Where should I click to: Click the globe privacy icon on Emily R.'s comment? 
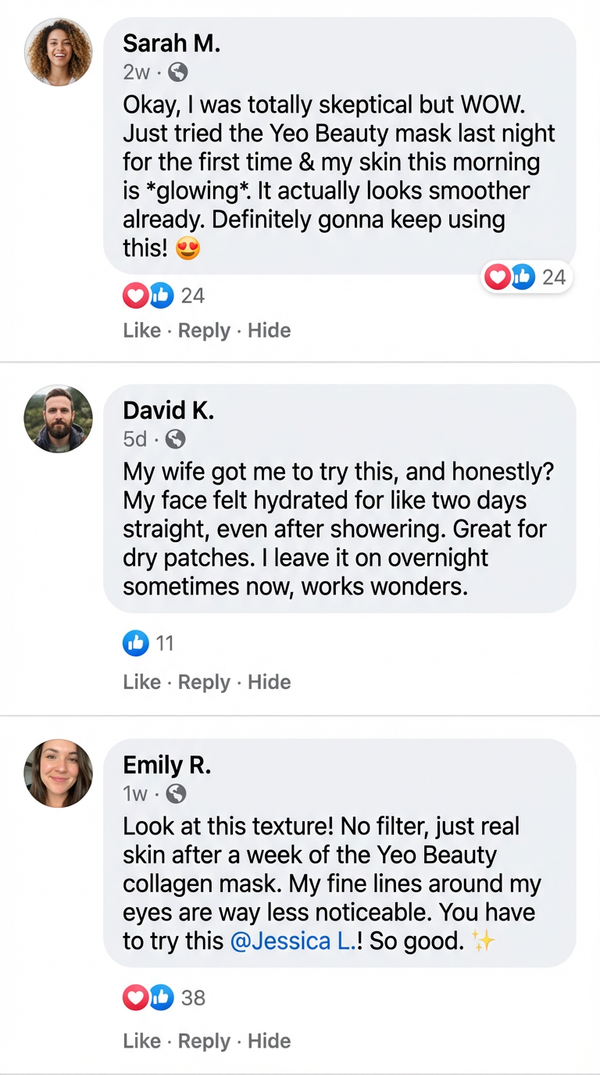point(176,793)
